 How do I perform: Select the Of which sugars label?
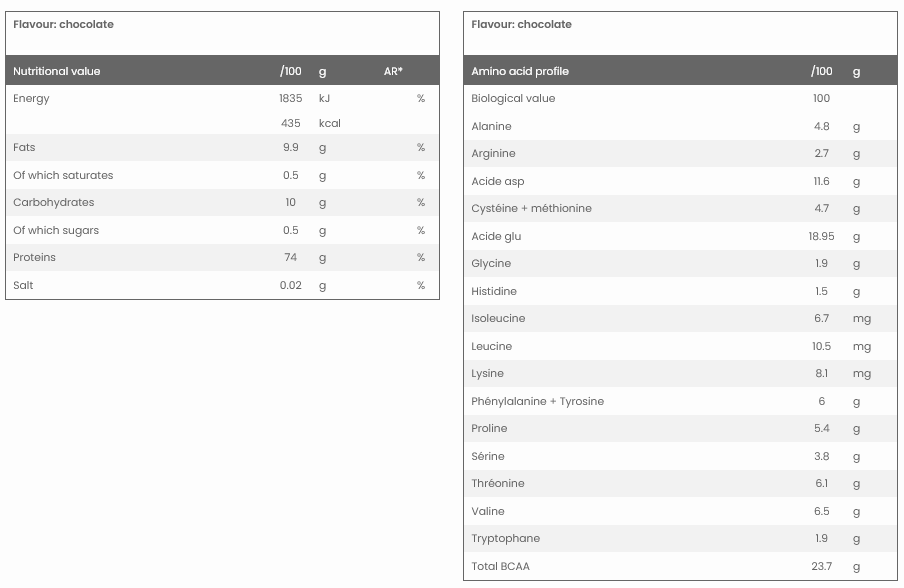(56, 230)
